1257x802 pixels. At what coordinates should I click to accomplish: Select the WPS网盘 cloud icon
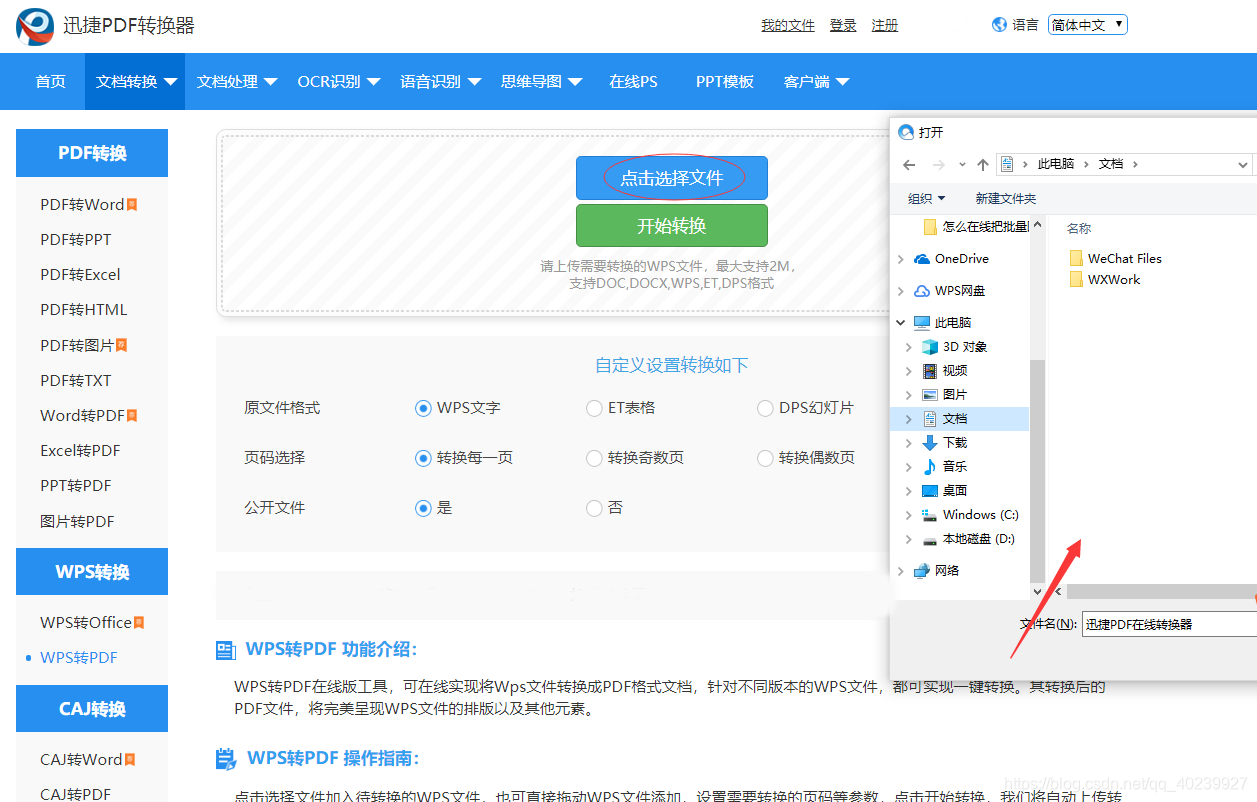pos(922,291)
